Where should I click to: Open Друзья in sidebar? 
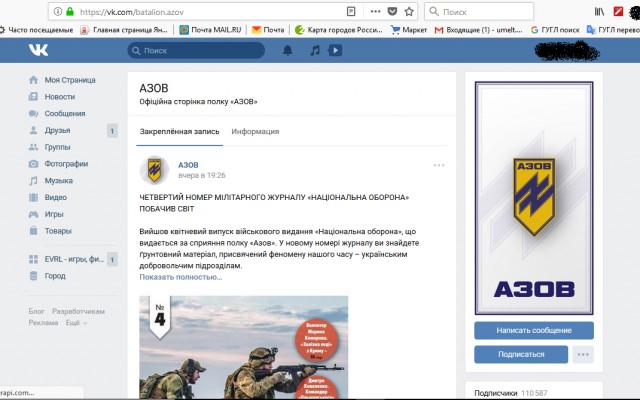(49, 130)
